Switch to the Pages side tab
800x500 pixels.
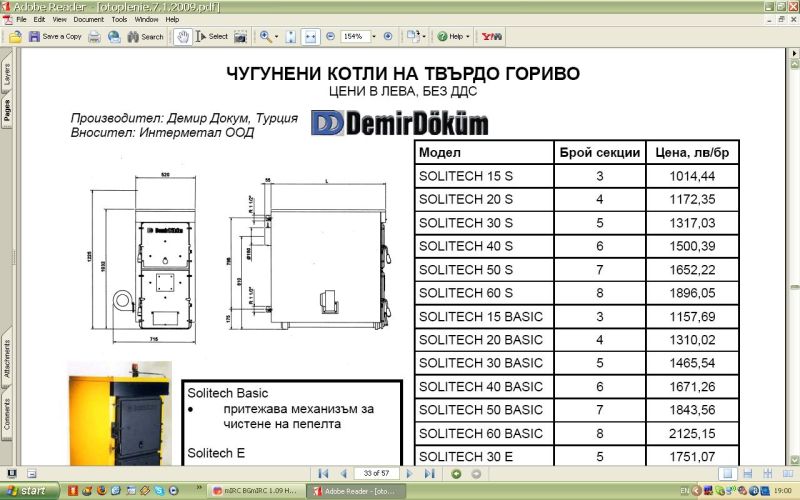click(x=7, y=110)
